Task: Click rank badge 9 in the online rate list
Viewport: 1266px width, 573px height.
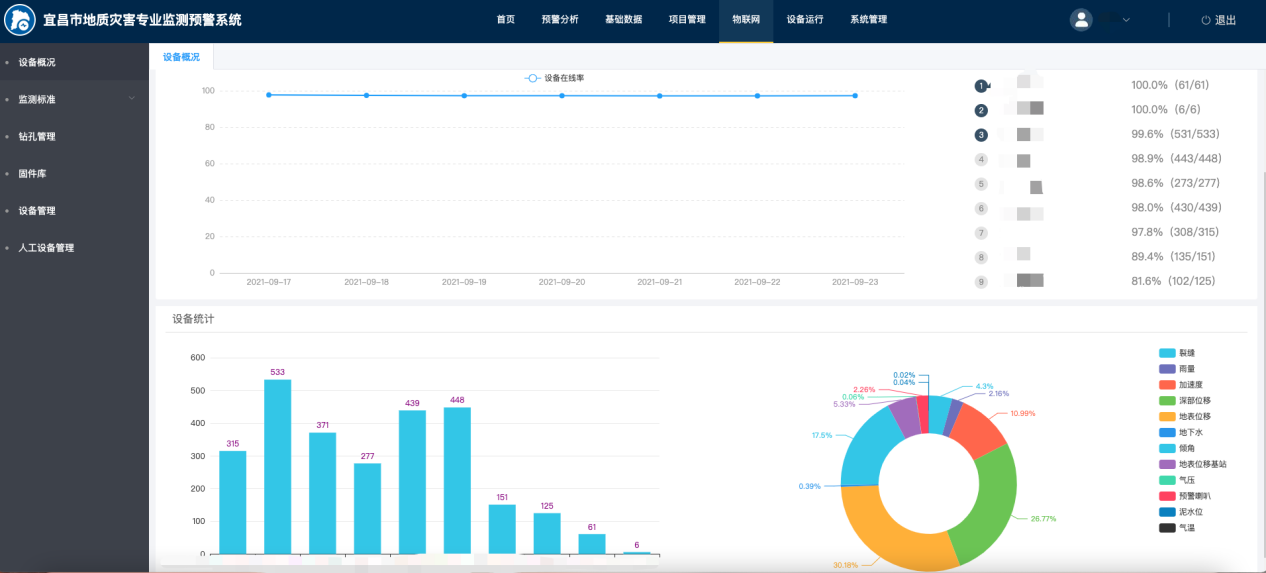Action: click(x=981, y=282)
